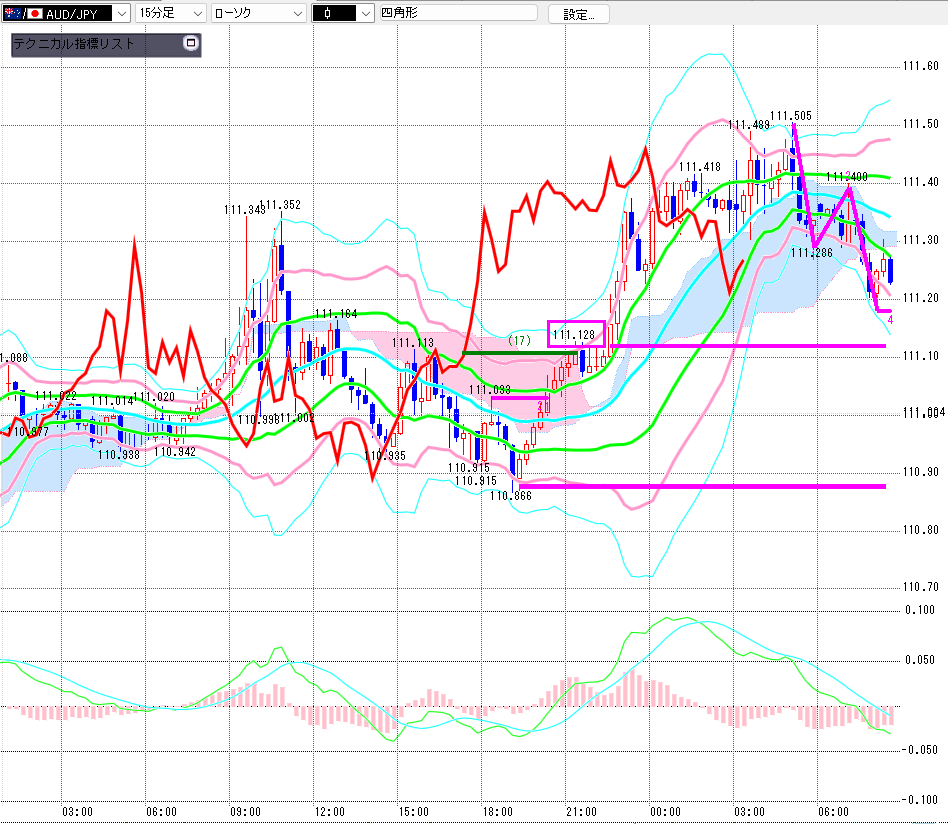This screenshot has height=824, width=948.
Task: Click the テクニカル指標リスト panel title
Action: (74, 44)
